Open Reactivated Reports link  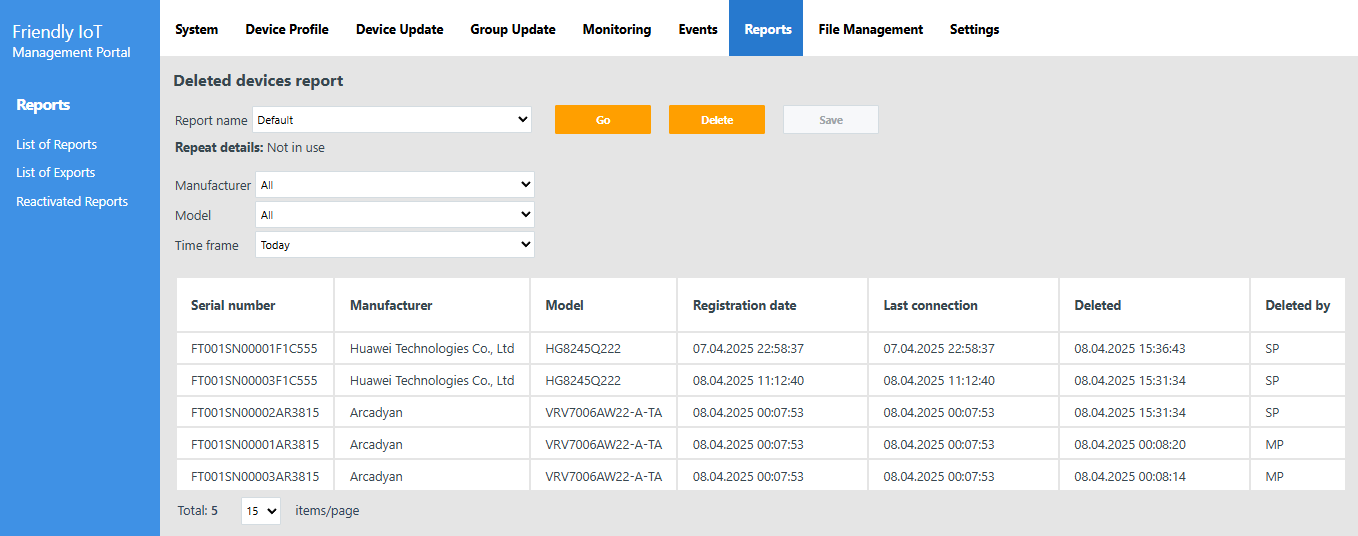tap(72, 202)
